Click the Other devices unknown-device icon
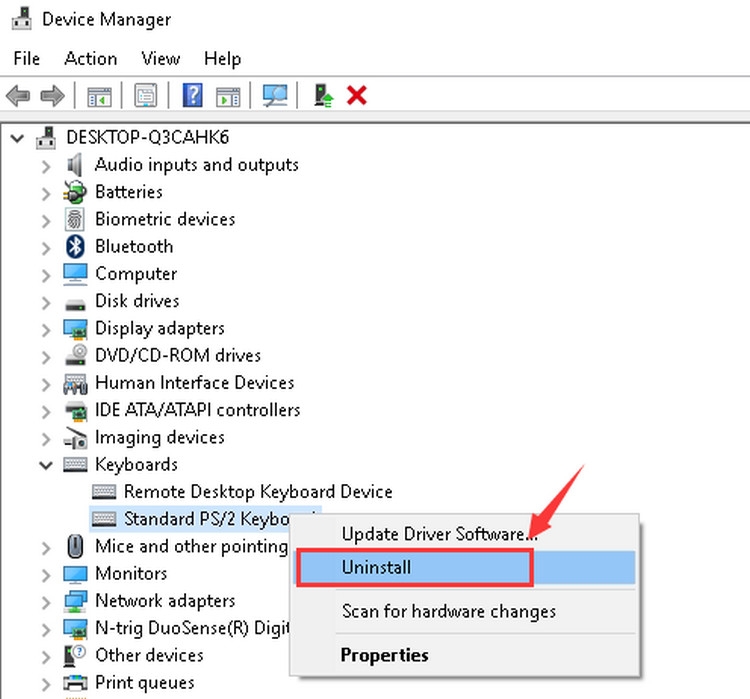 [75, 655]
